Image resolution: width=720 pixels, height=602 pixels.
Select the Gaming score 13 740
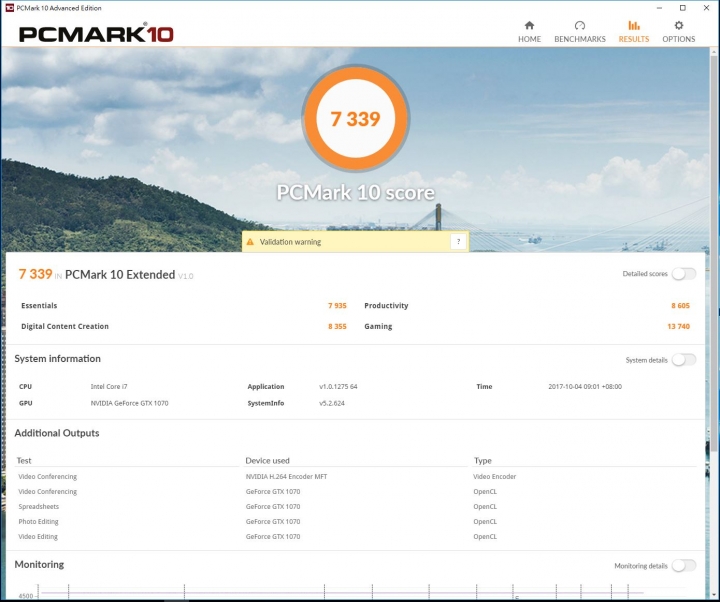coord(678,326)
